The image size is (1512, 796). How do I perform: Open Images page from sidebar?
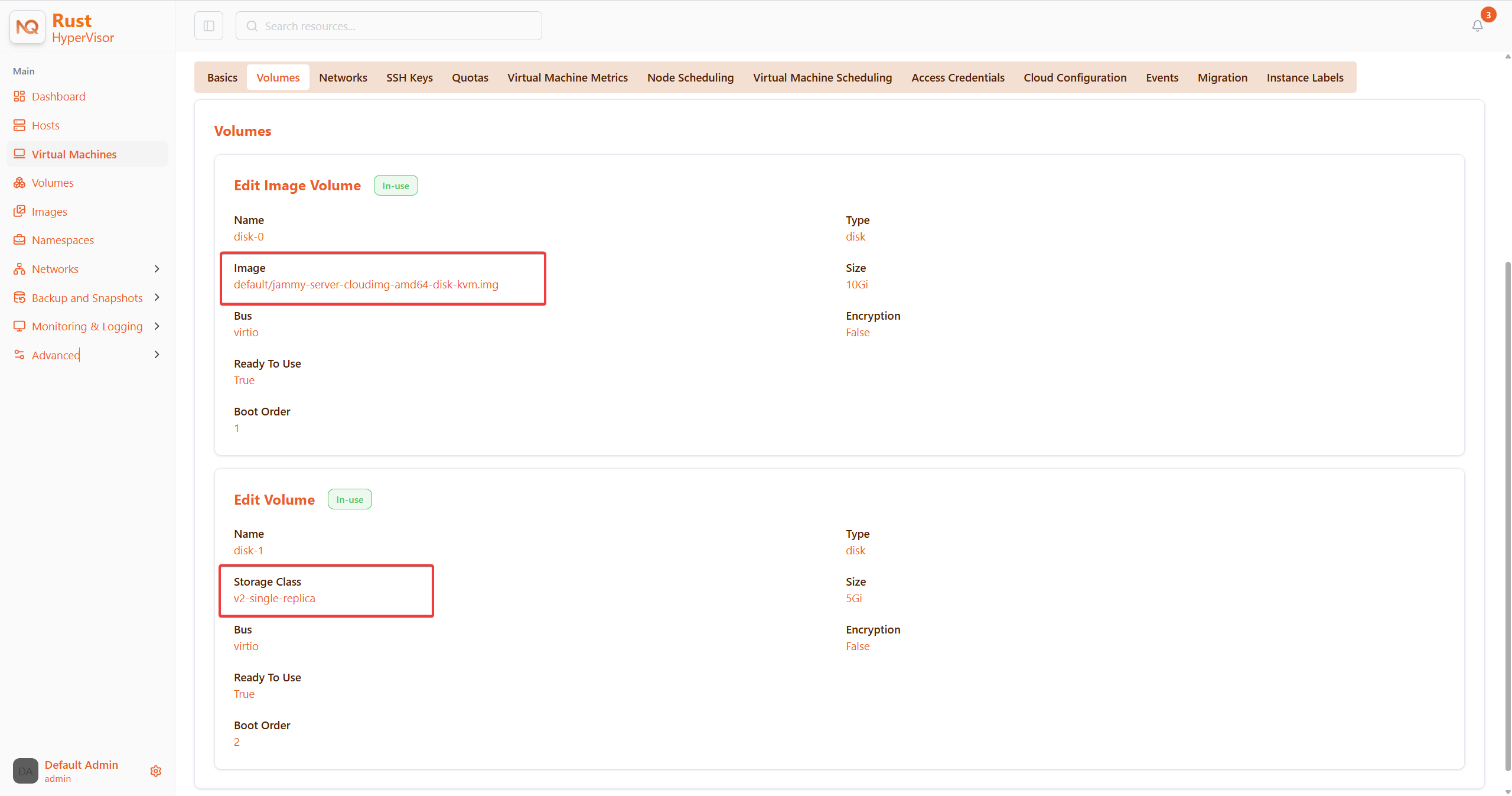(x=87, y=211)
